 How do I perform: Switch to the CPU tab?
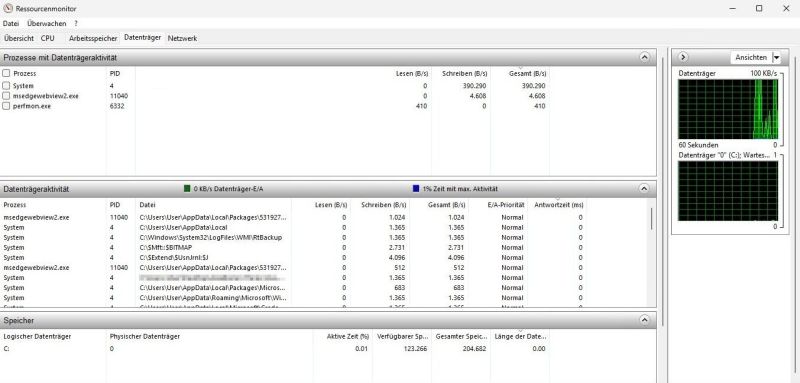tap(47, 38)
